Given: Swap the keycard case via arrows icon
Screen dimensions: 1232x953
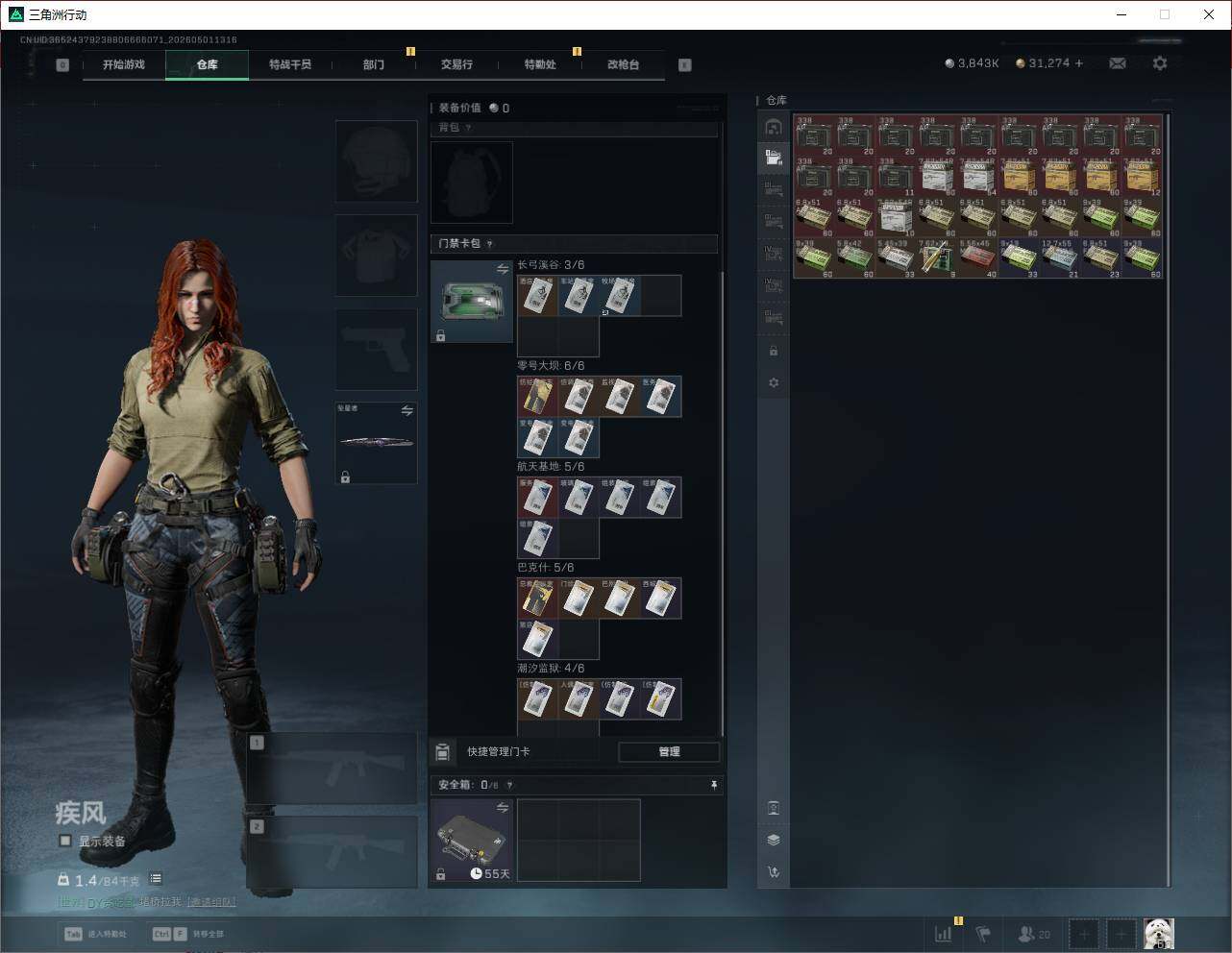Looking at the screenshot, I should click(x=503, y=270).
